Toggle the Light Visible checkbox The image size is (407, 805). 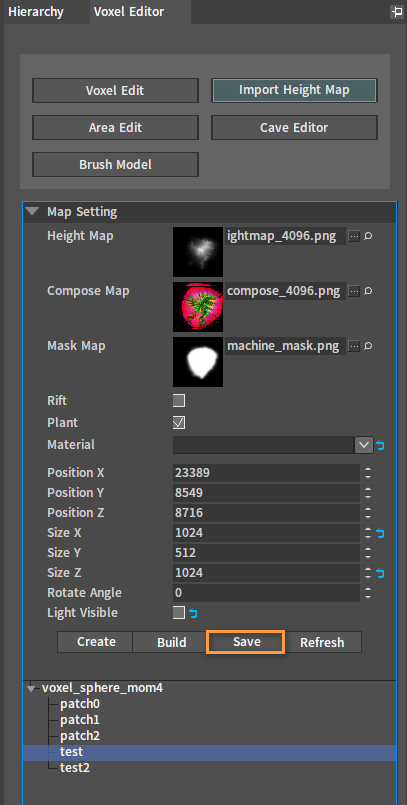(x=179, y=612)
